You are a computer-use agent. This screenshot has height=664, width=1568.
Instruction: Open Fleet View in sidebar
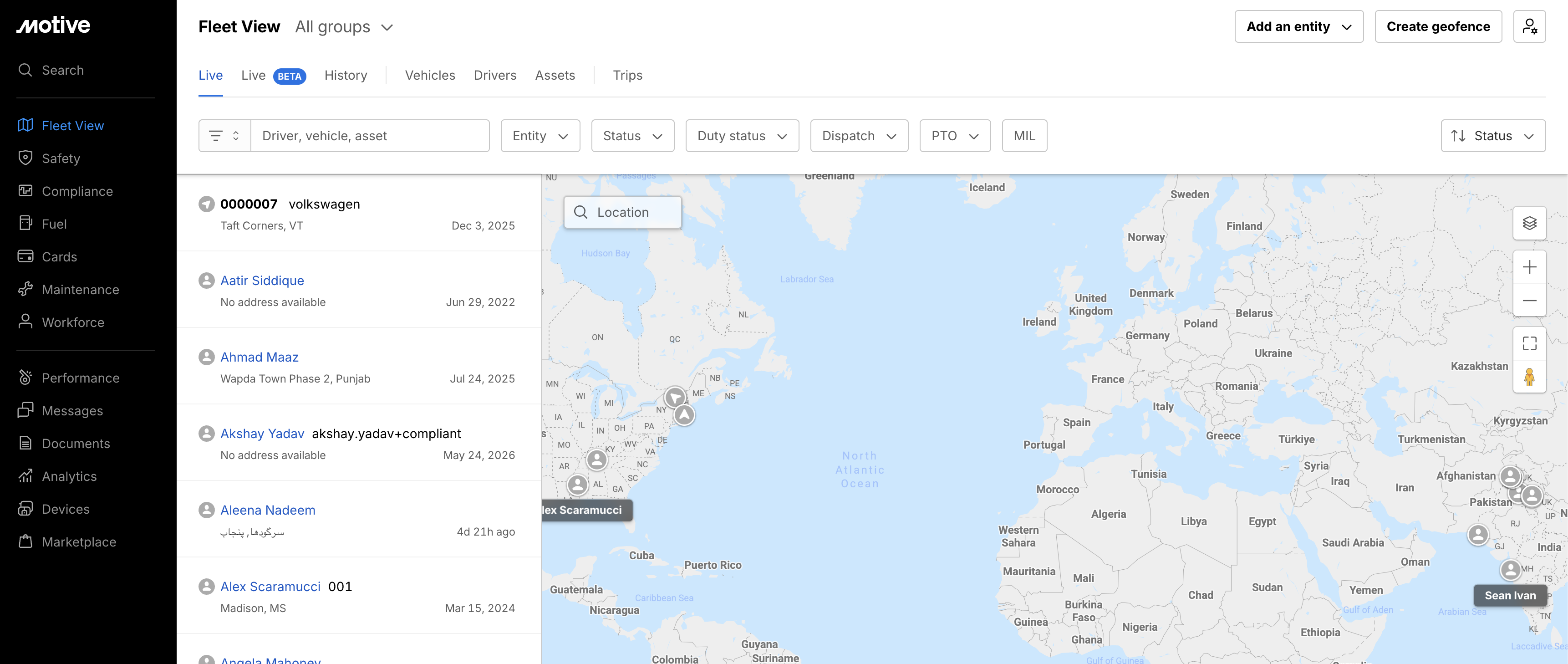click(x=61, y=125)
